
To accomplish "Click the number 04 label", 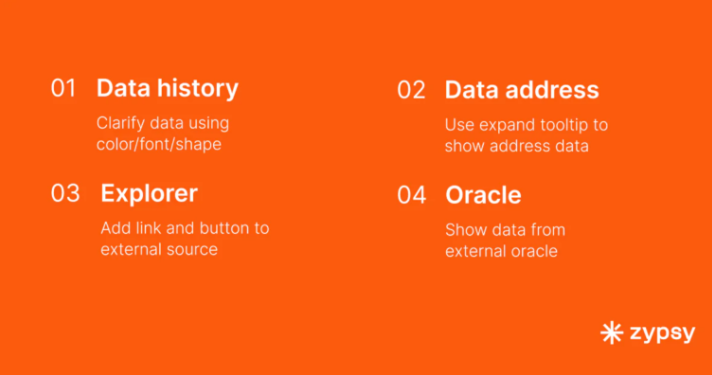I will click(x=412, y=195).
